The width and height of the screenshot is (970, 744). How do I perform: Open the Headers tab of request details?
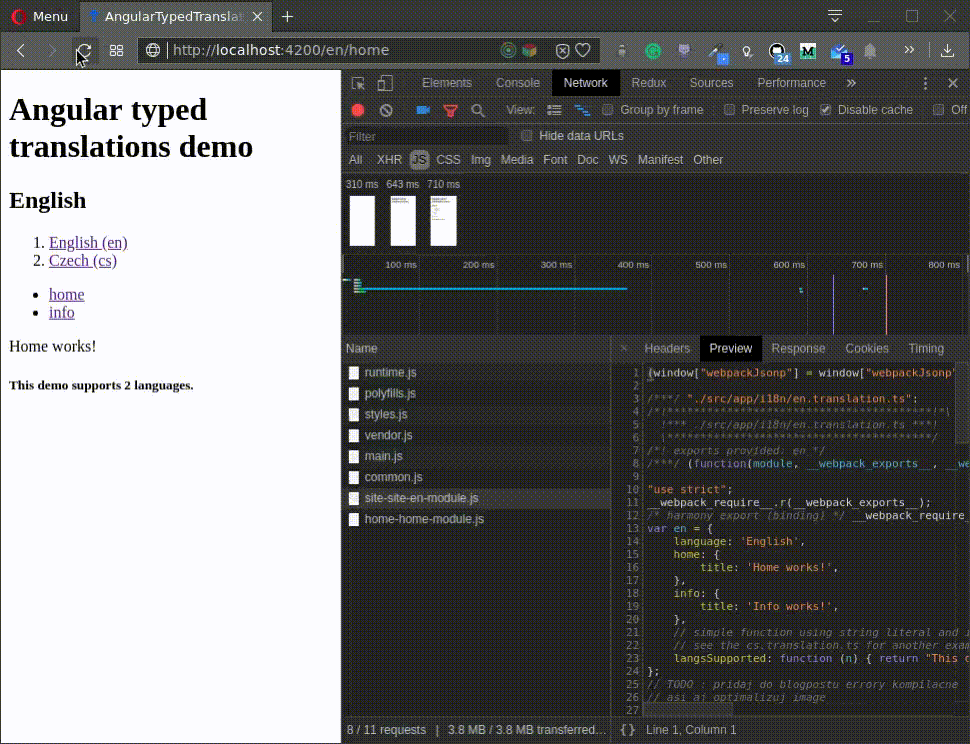(x=666, y=349)
